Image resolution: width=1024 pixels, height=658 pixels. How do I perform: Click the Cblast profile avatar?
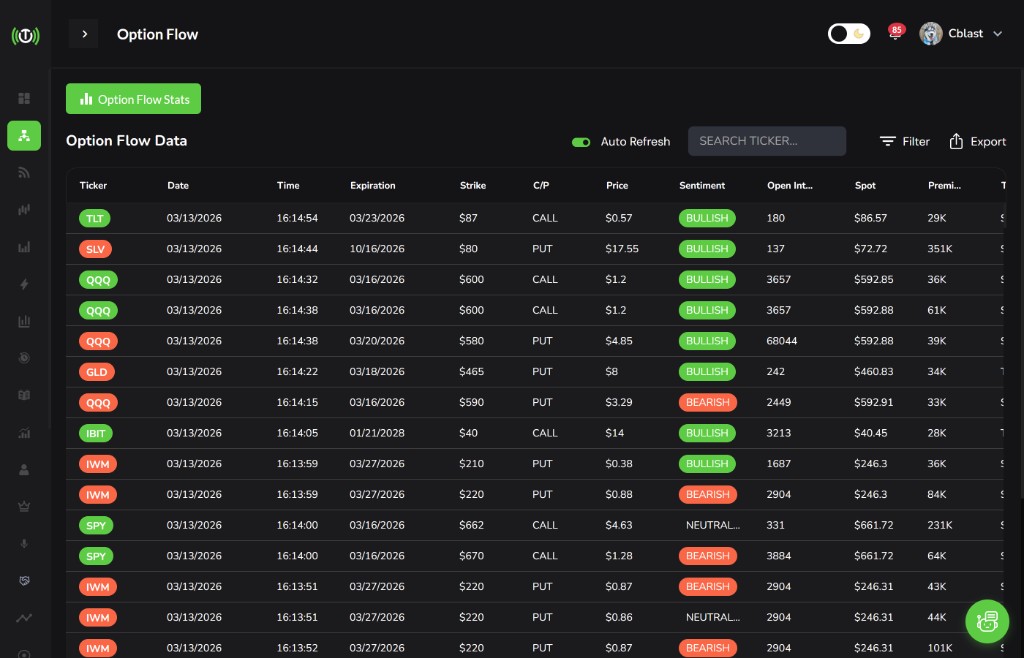tap(931, 33)
